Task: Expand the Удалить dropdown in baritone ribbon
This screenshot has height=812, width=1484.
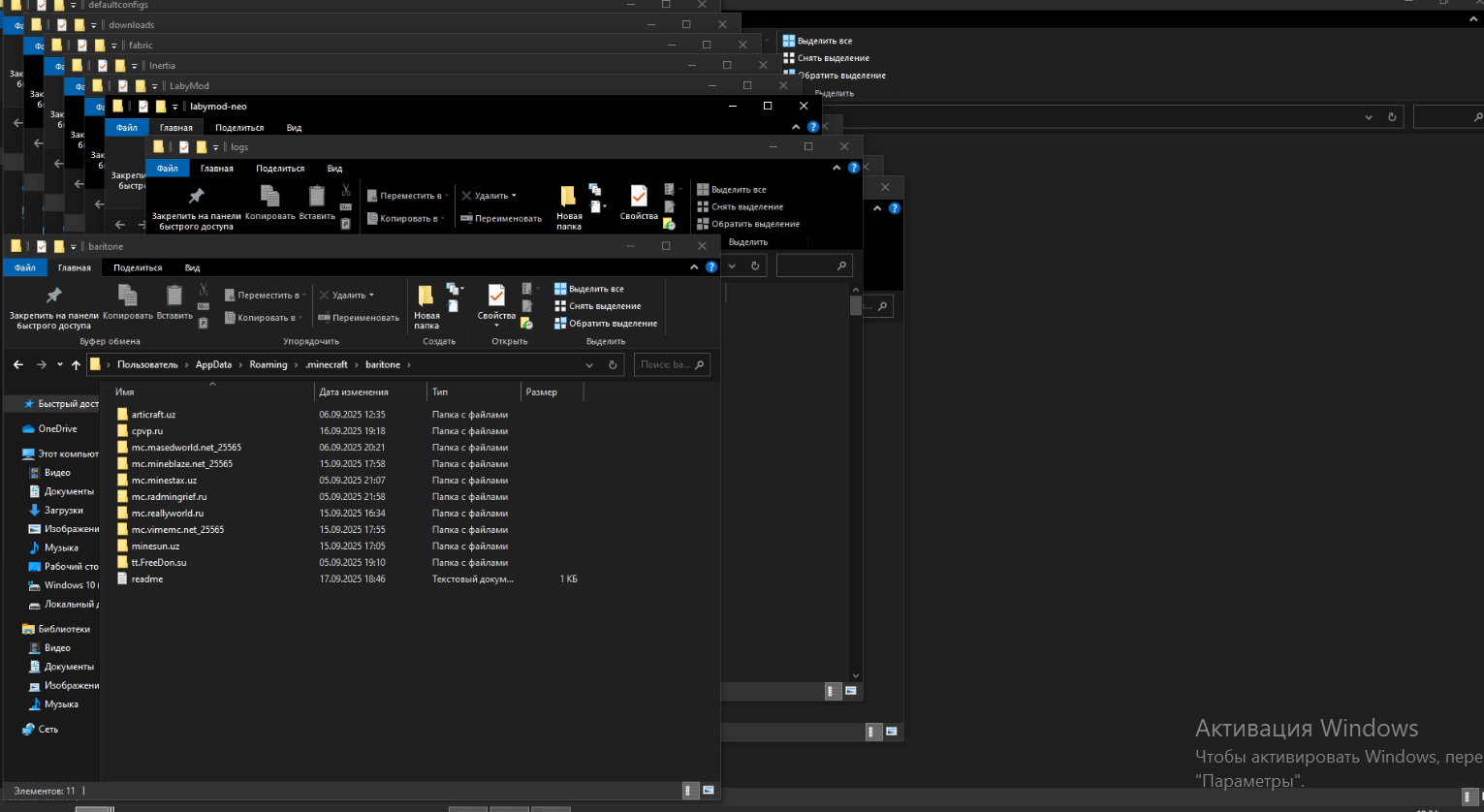Action: (371, 296)
